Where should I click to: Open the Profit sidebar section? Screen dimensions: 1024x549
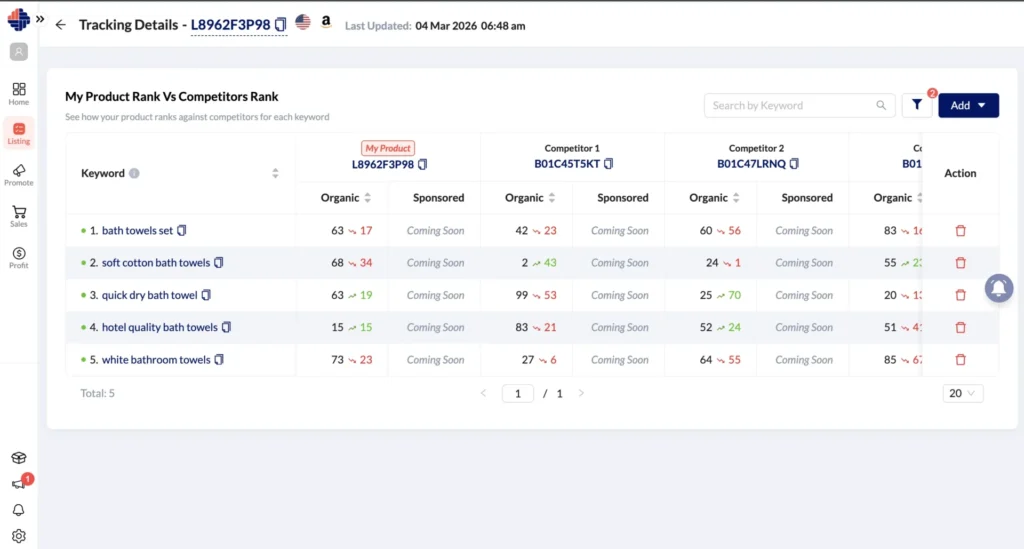(x=19, y=258)
